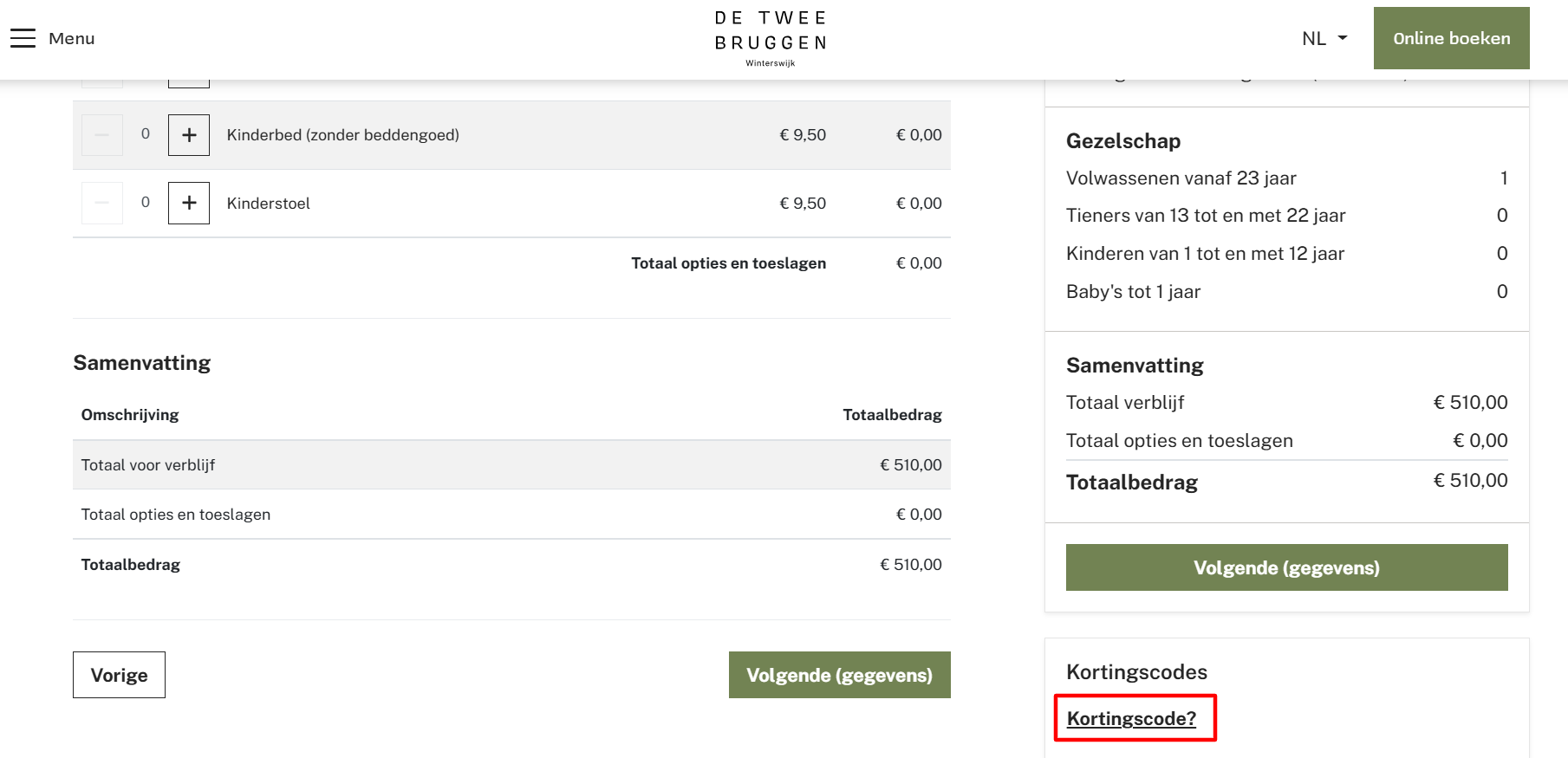Image resolution: width=1568 pixels, height=758 pixels.
Task: Click Volgende (gegevens) in the sidebar panel
Action: [1287, 567]
